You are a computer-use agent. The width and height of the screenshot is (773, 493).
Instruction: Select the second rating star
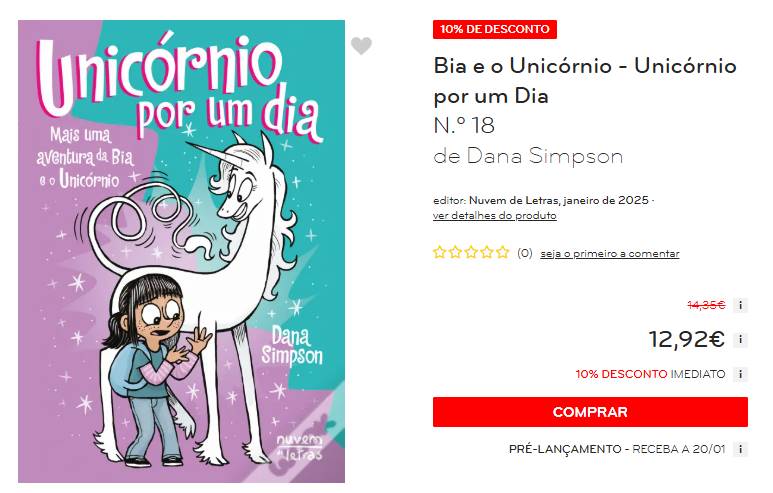(455, 253)
